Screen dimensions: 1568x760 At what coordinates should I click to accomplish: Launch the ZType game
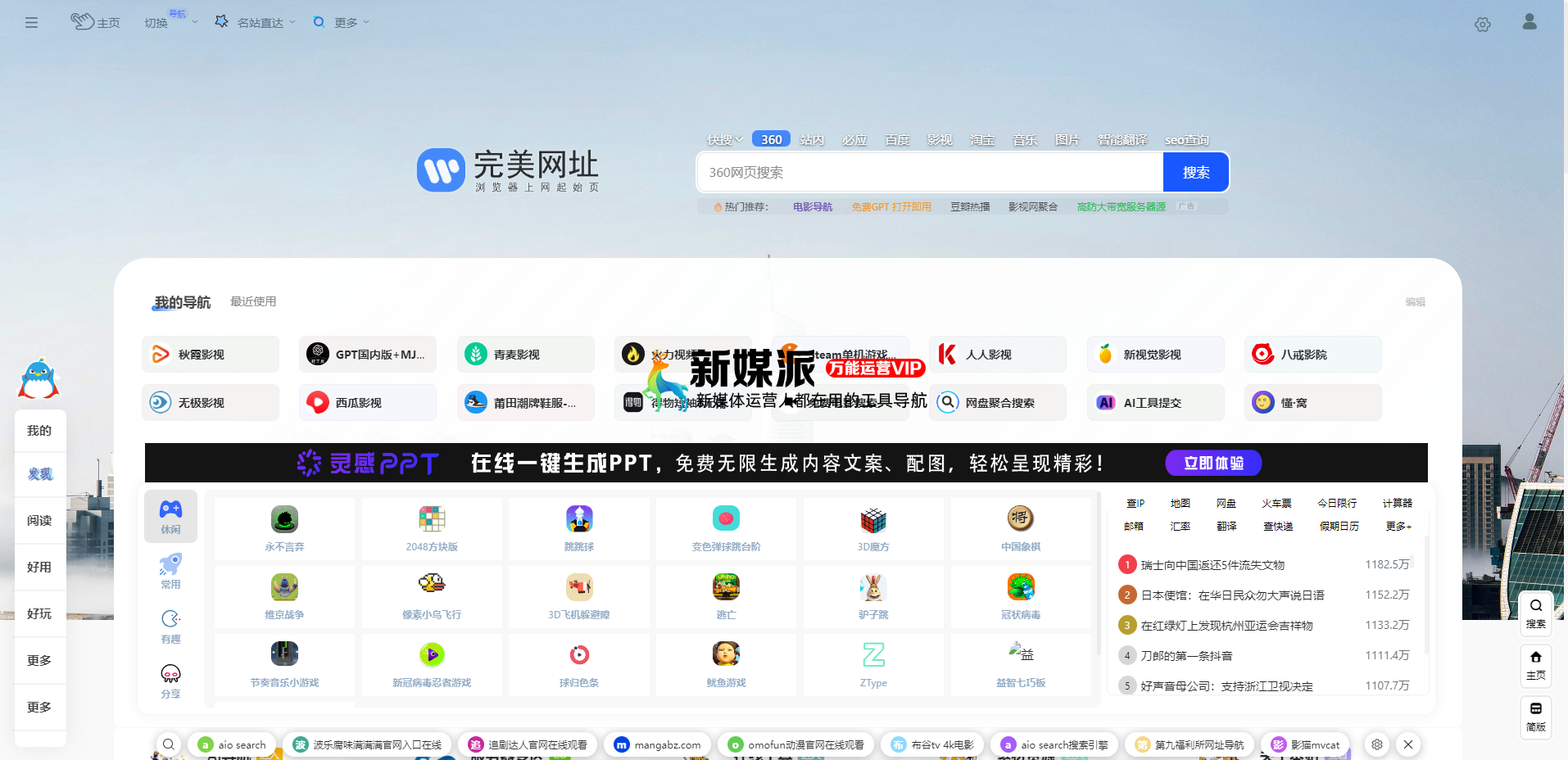click(873, 665)
